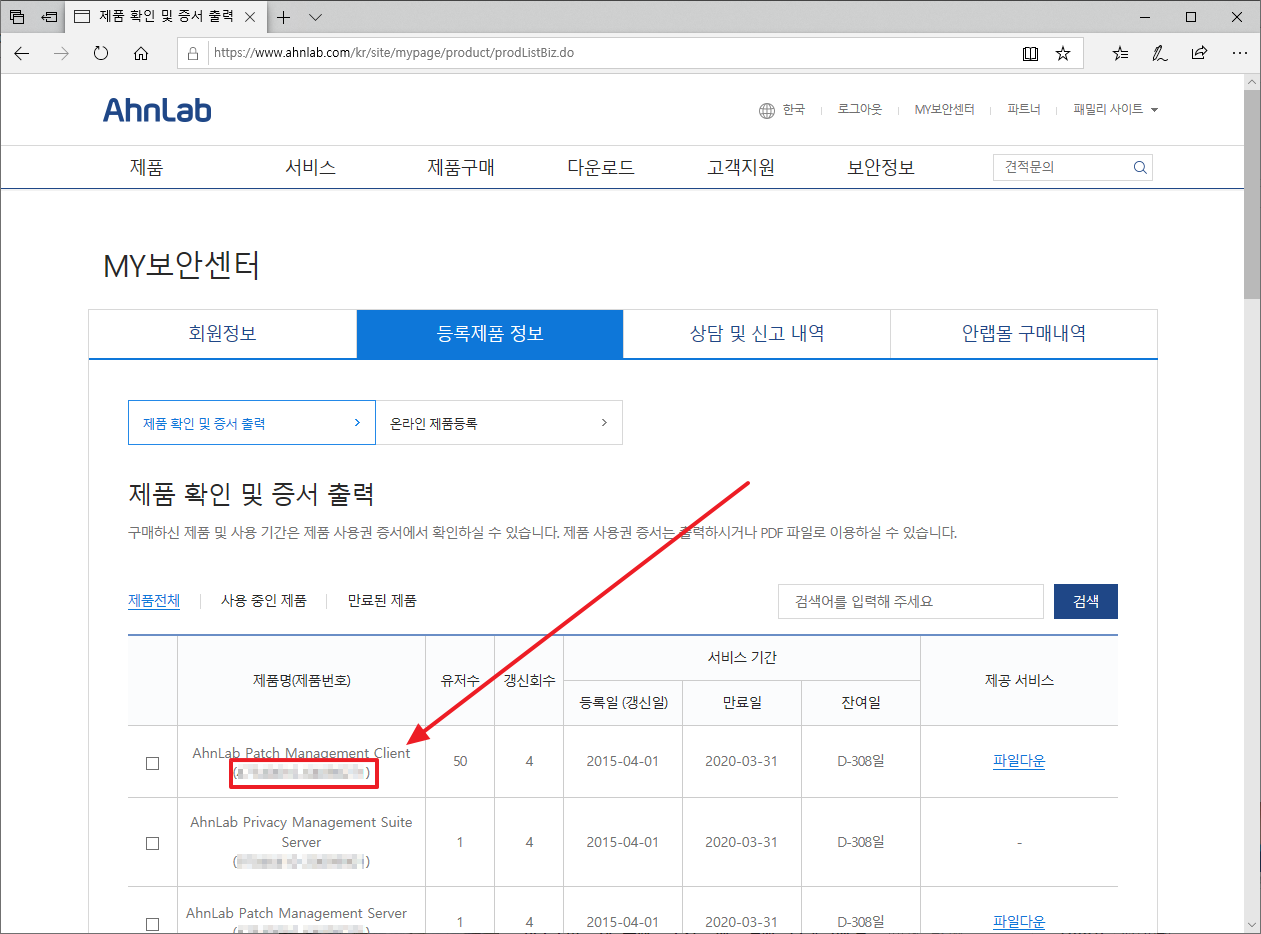Open the 안랩몰 구매내역 tab
This screenshot has height=934, width=1261.
(1024, 334)
